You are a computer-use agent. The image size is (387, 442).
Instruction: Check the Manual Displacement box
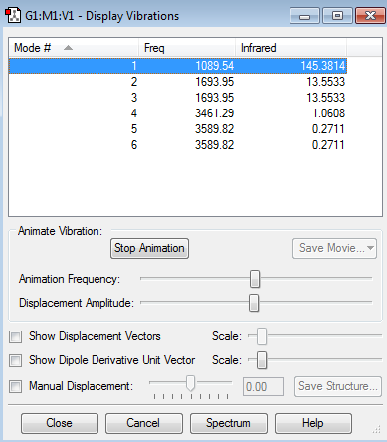coord(16,387)
